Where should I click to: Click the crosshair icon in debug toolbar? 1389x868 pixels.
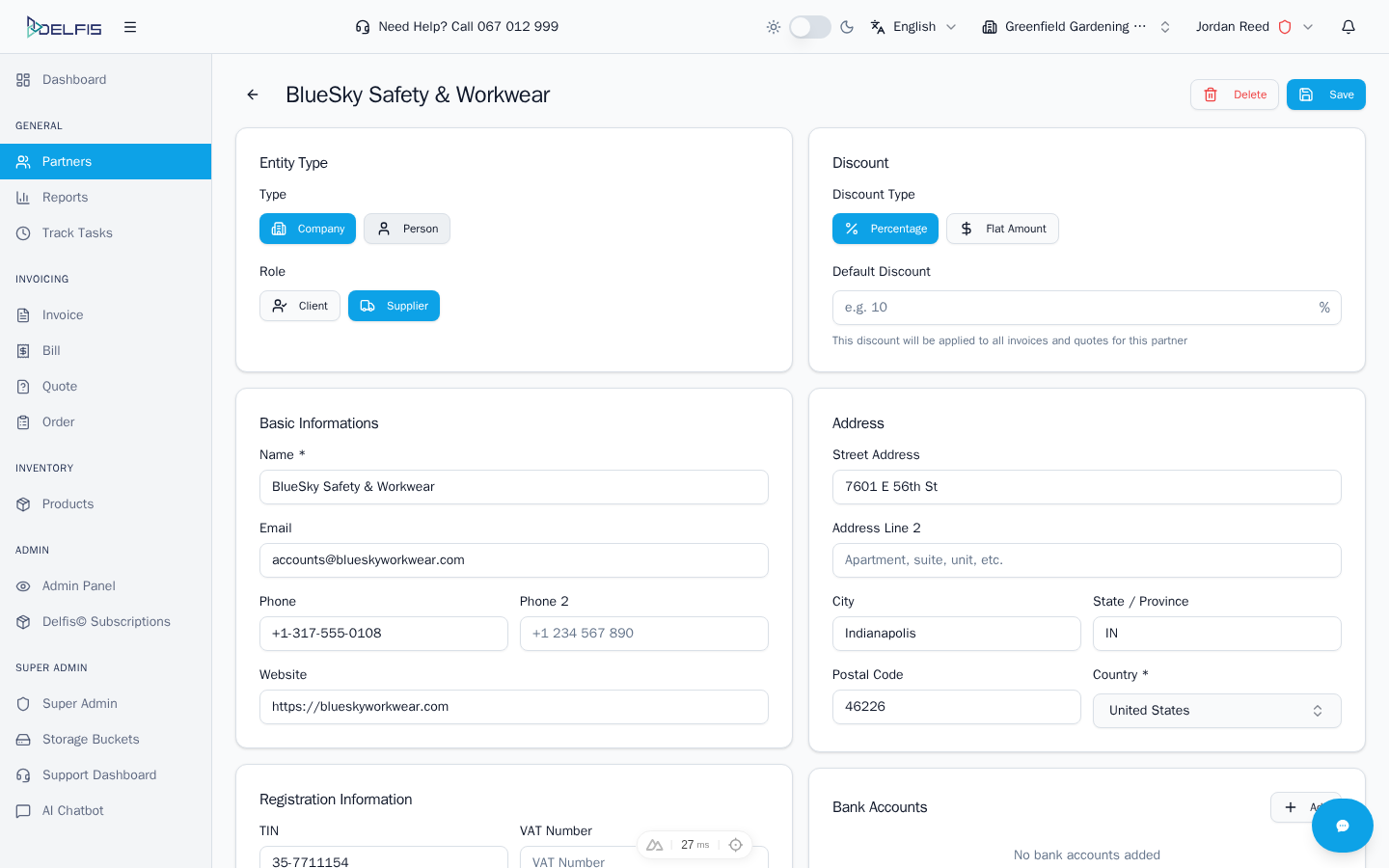coord(736,845)
